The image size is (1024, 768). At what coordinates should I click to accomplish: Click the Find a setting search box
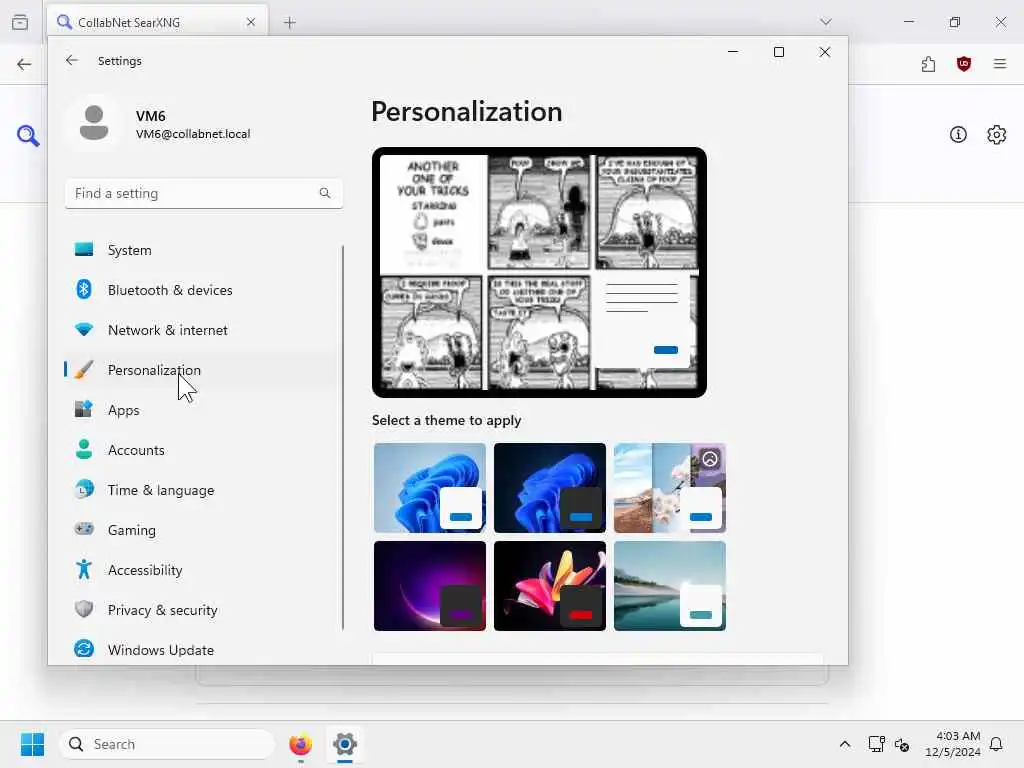[204, 193]
